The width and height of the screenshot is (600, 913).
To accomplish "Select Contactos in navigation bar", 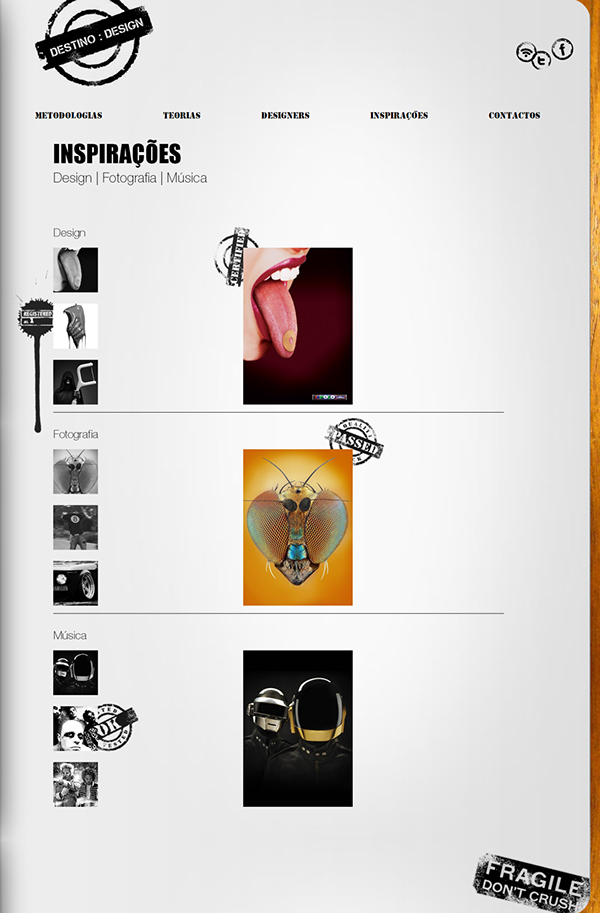I will coord(514,115).
